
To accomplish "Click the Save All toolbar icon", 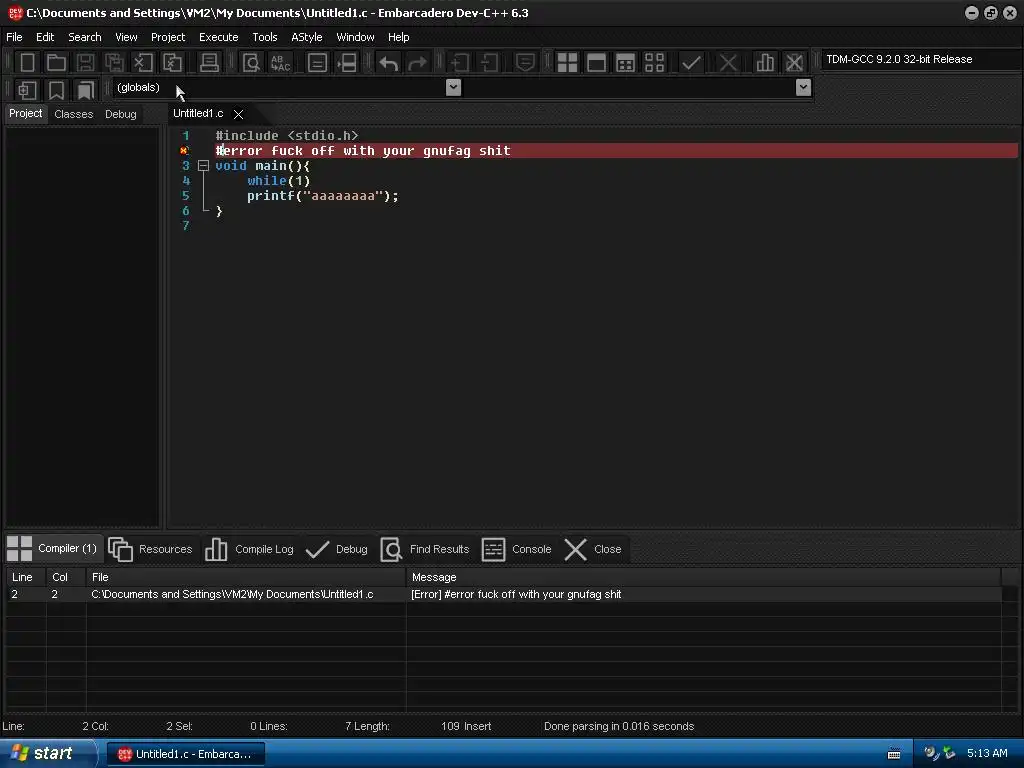I will point(114,63).
